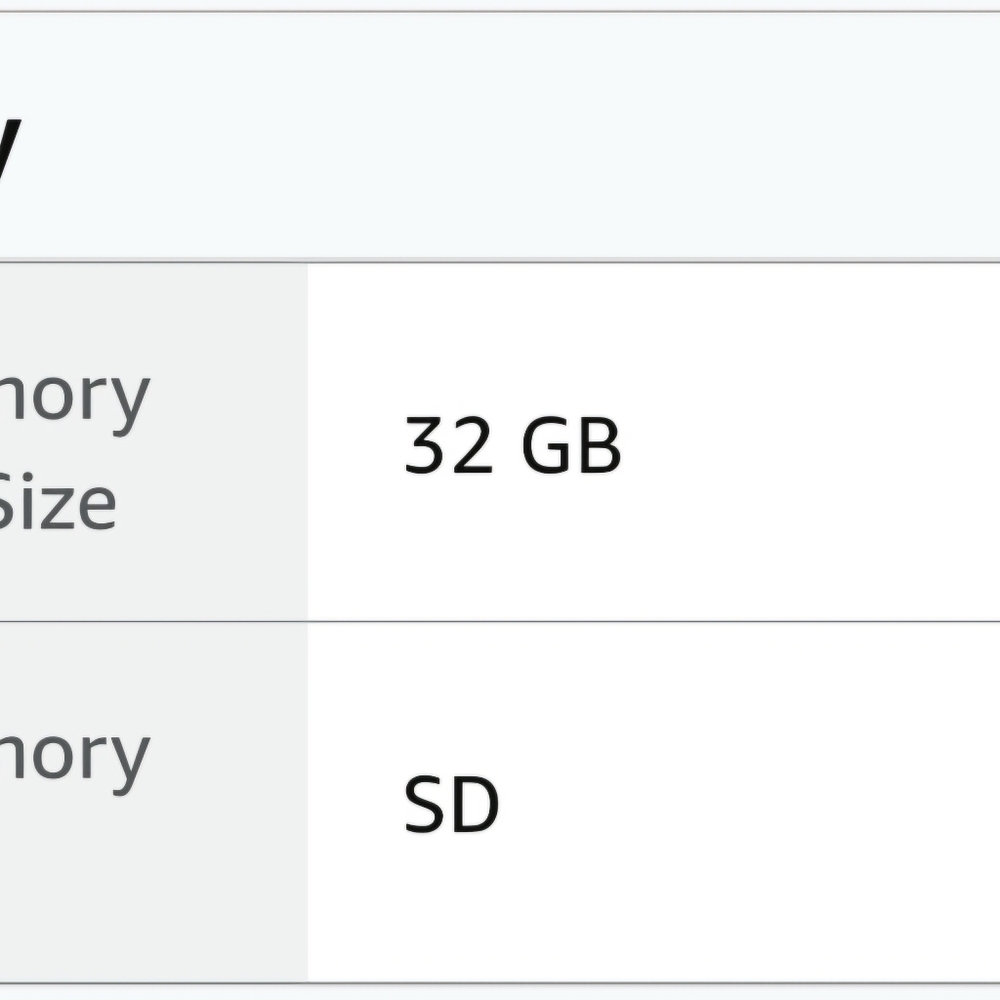Click the empty header area right of the title

(x=510, y=135)
